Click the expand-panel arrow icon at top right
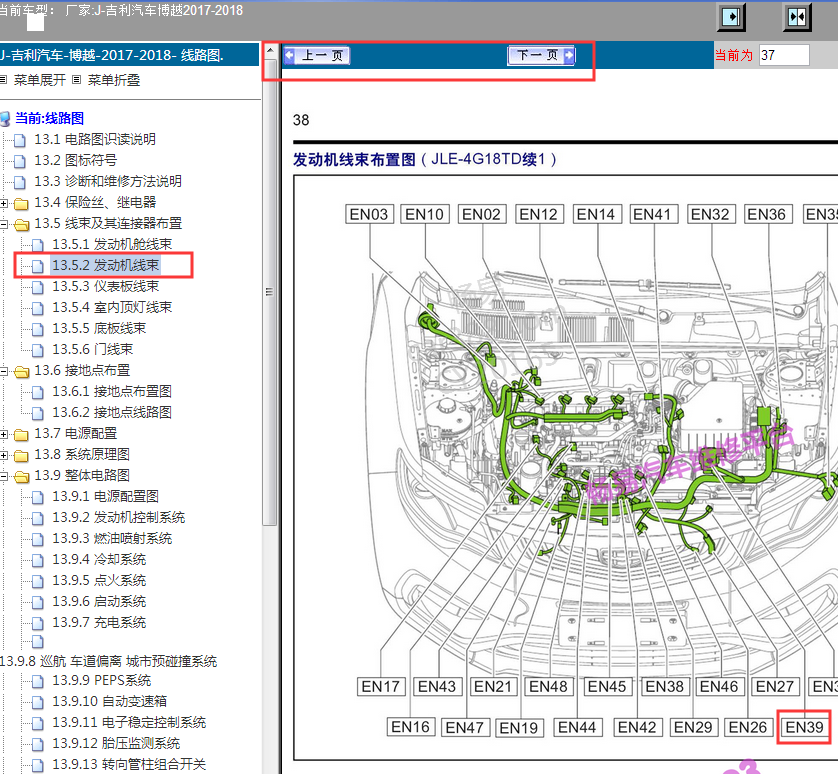The width and height of the screenshot is (838, 774). 731,17
